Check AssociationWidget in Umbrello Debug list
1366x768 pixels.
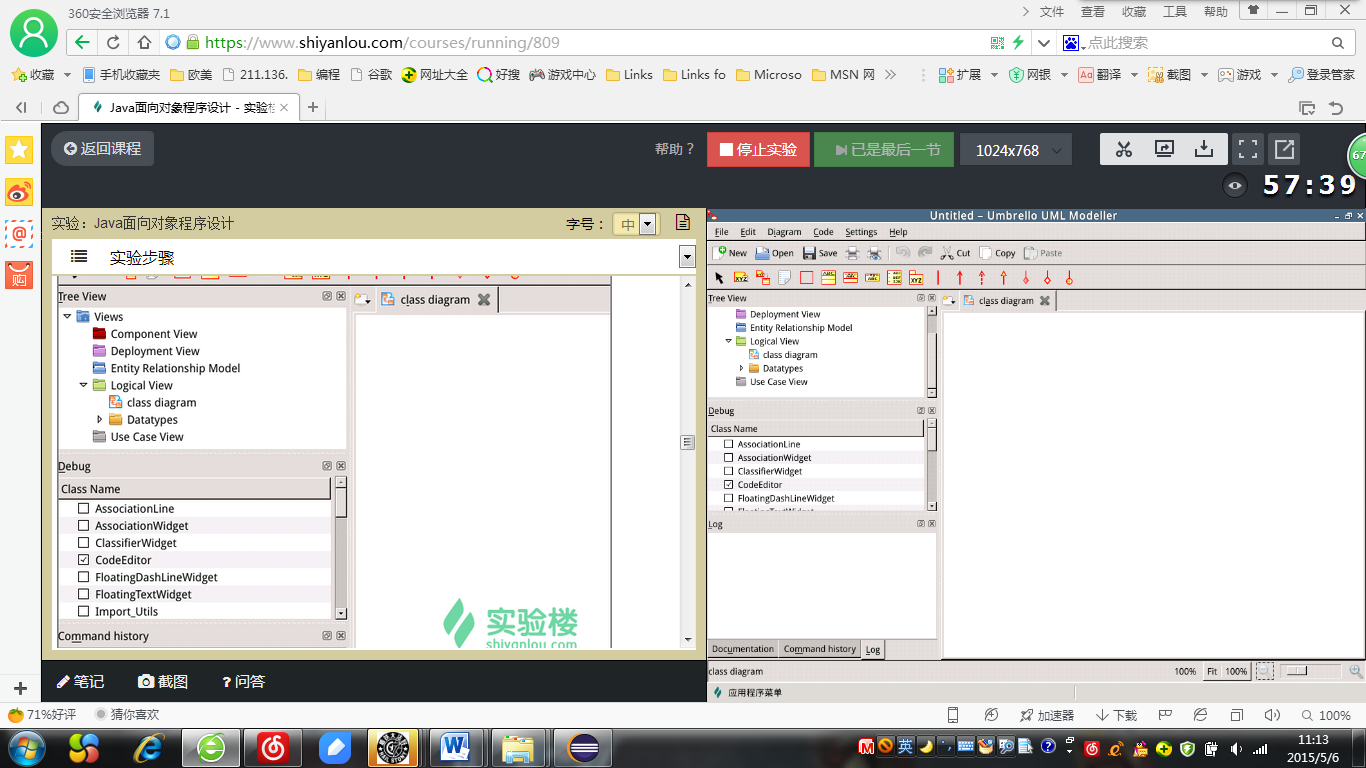(729, 458)
